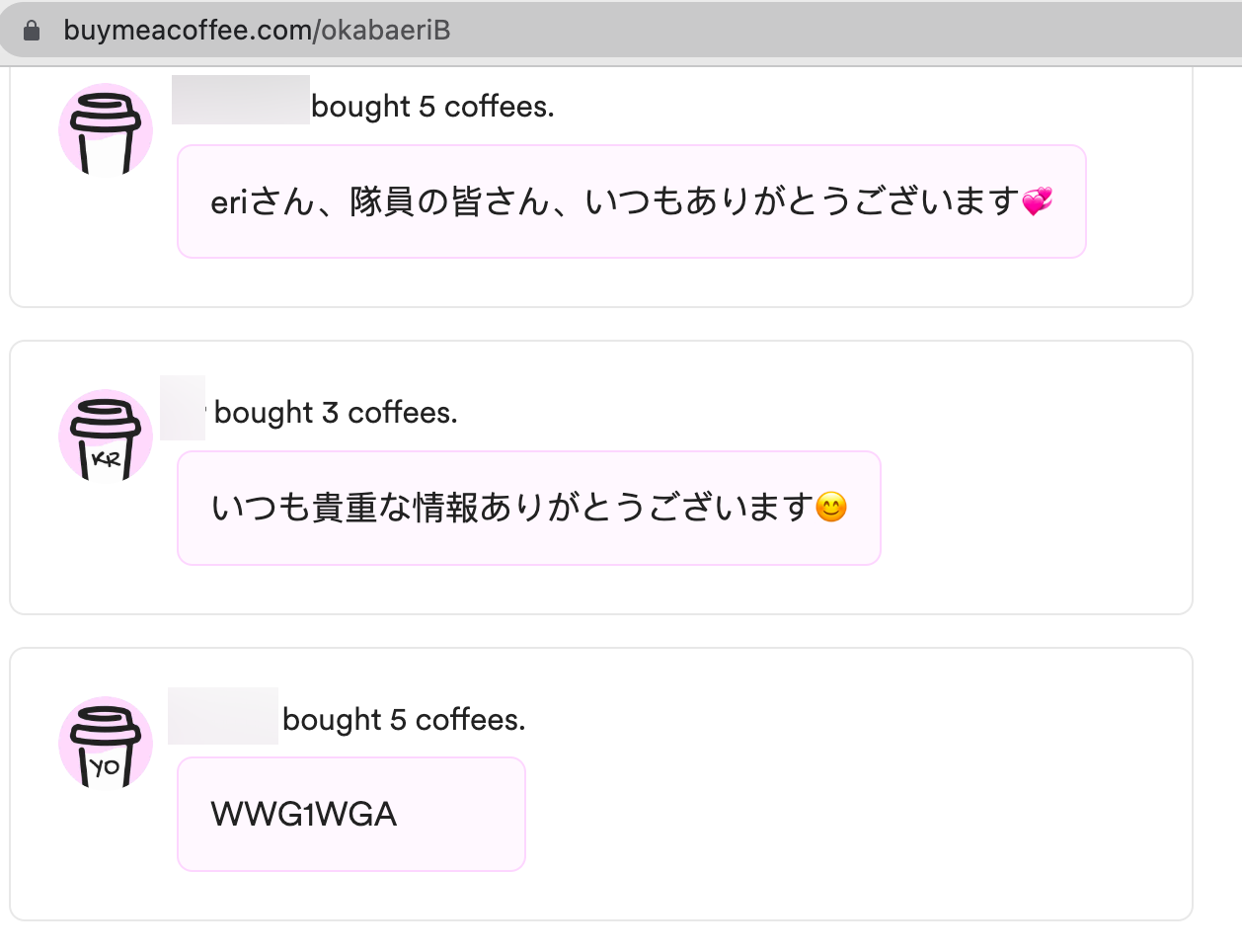Click "bought 5 coffees." in the top supporter entry

coord(432,107)
